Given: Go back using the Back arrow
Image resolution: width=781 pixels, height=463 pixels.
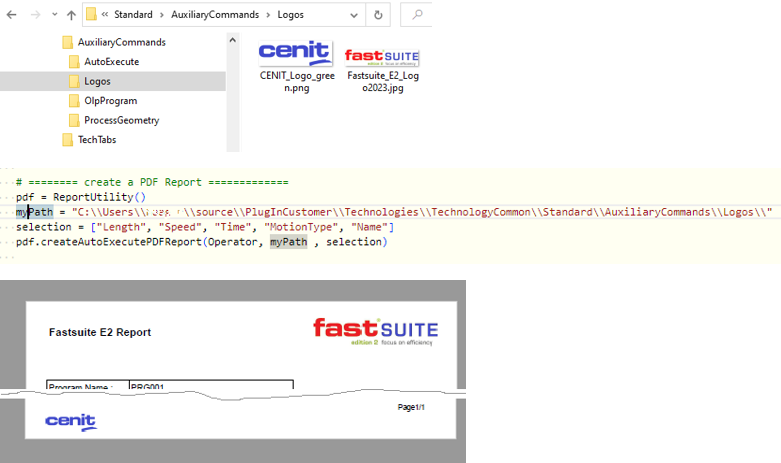Looking at the screenshot, I should click(12, 15).
